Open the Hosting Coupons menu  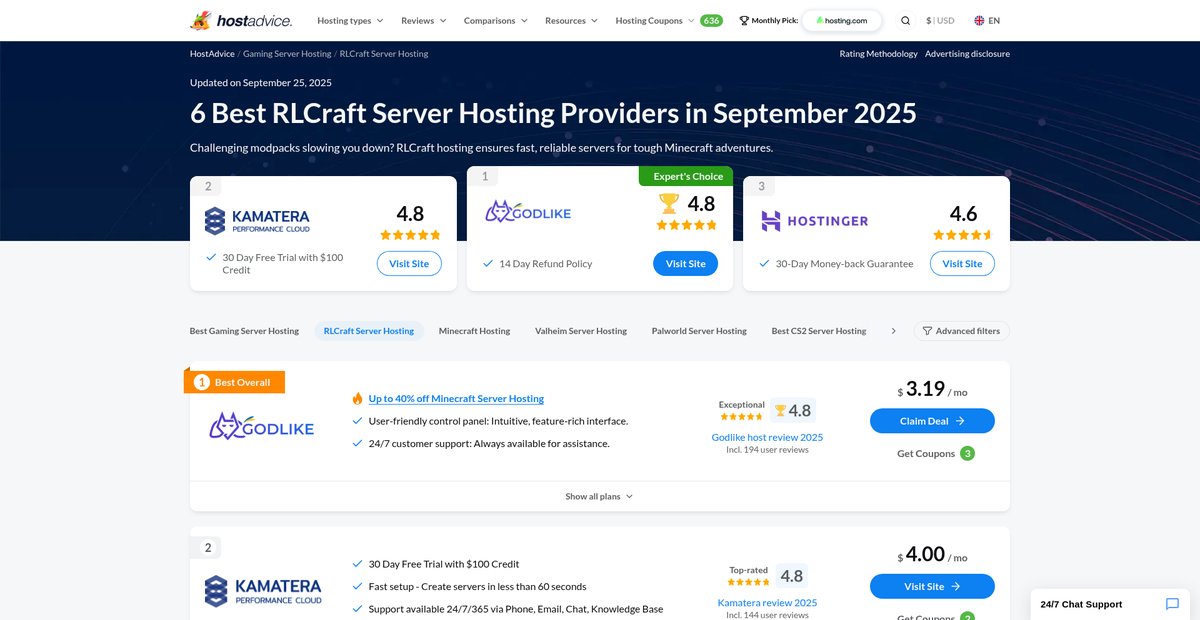655,20
